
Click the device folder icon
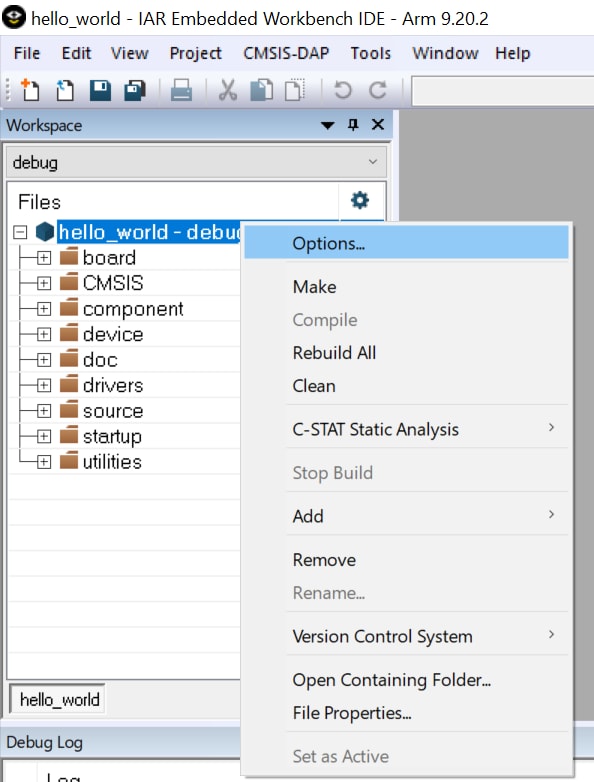coord(69,333)
